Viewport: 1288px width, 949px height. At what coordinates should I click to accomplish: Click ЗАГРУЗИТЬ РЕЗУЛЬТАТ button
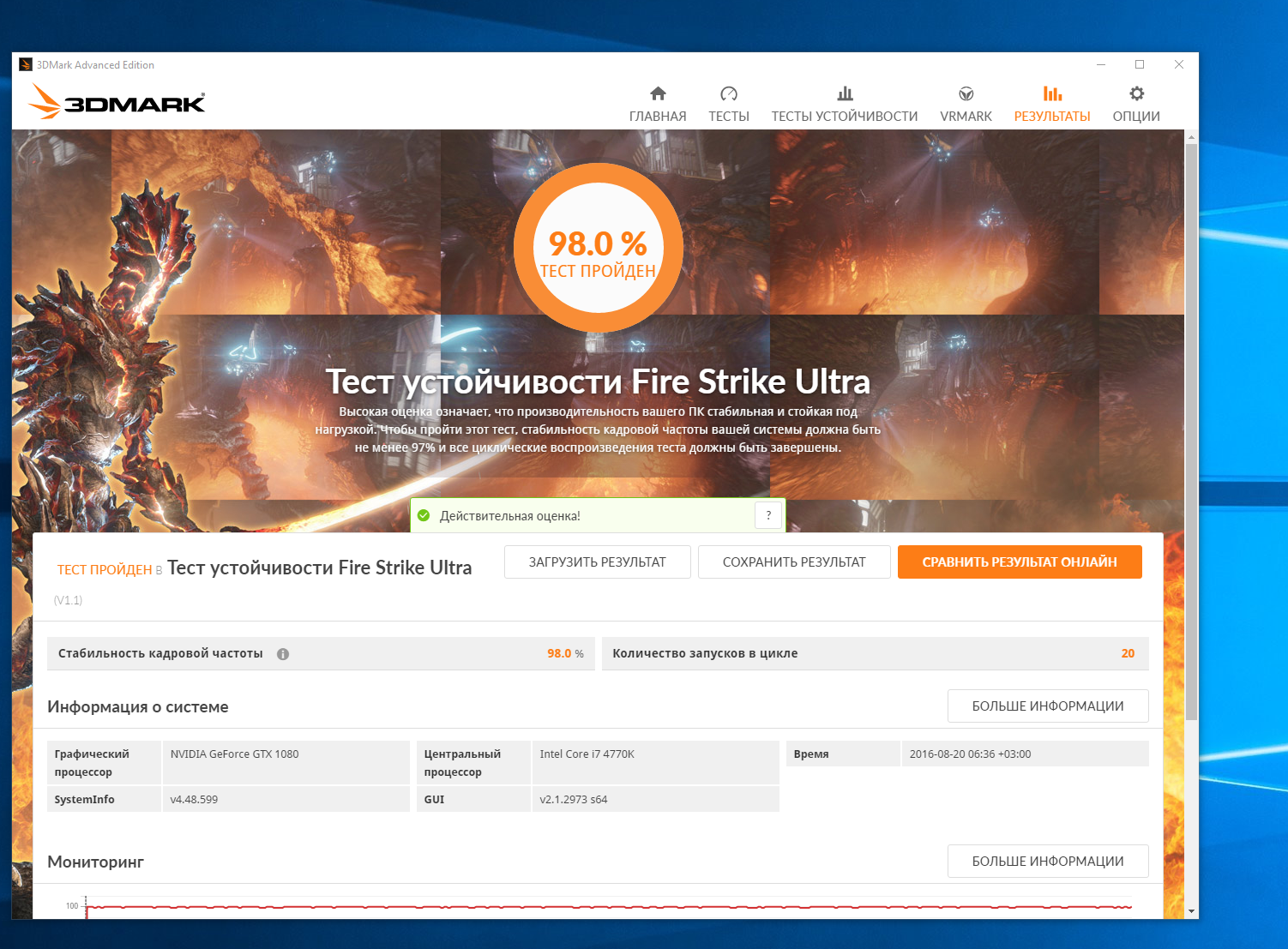pos(598,562)
